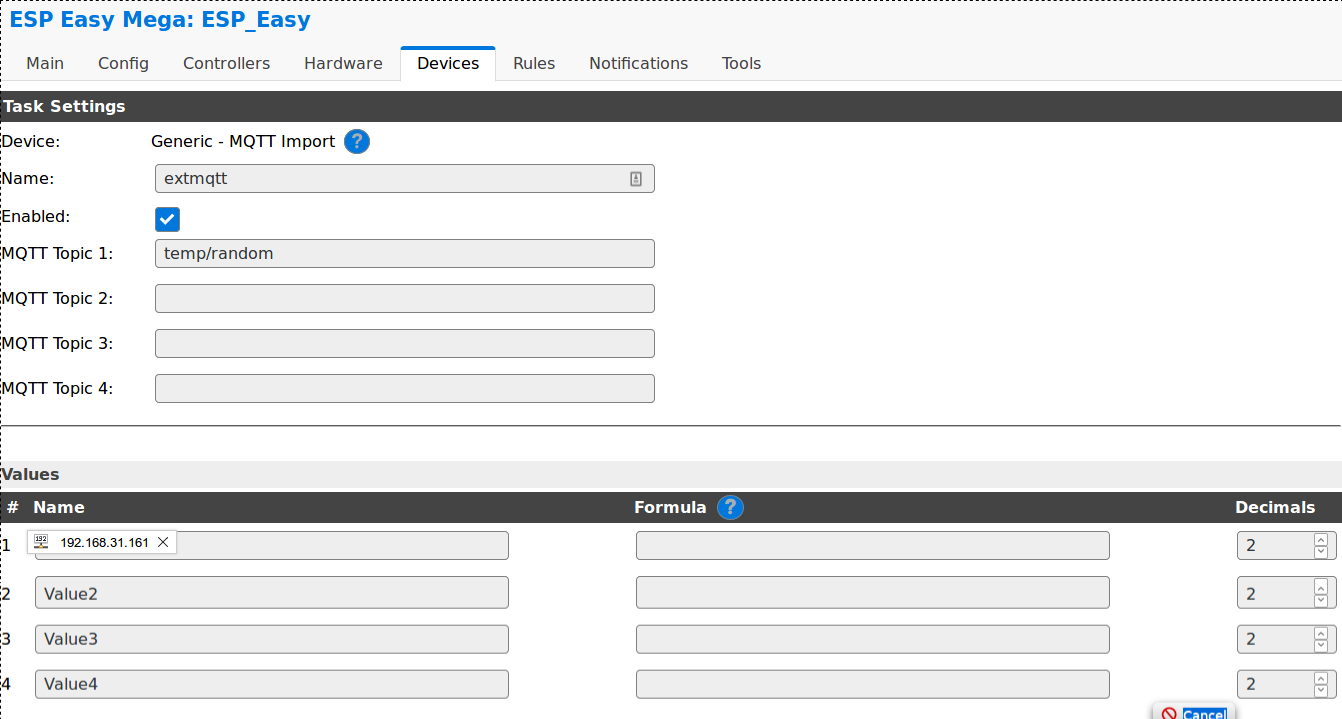This screenshot has height=719, width=1342.
Task: Click the Task Settings header text
Action: pyautogui.click(x=64, y=106)
